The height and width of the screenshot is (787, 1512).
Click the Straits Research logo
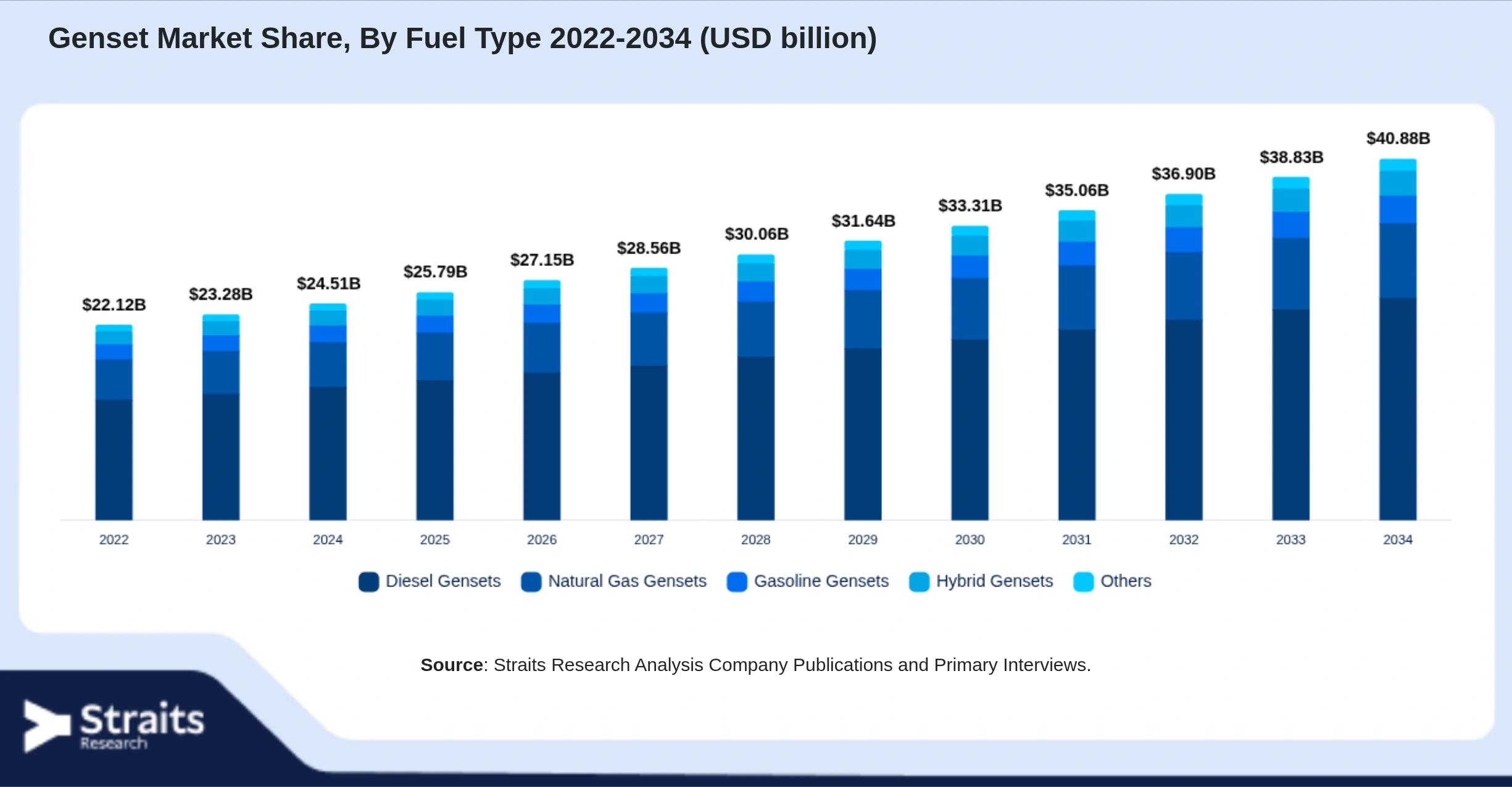(x=114, y=726)
